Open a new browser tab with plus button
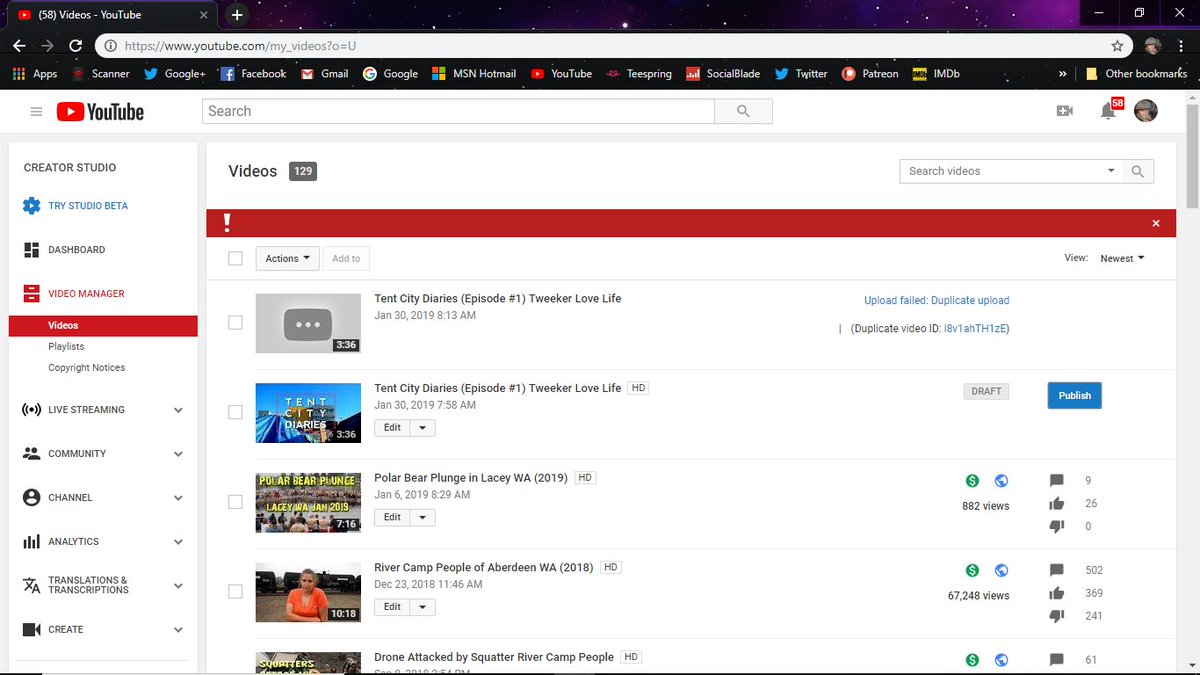This screenshot has width=1200, height=675. 237,15
